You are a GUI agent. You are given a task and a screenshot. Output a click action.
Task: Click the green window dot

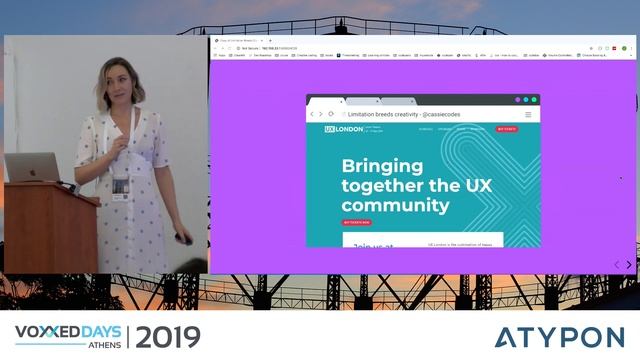pos(534,100)
